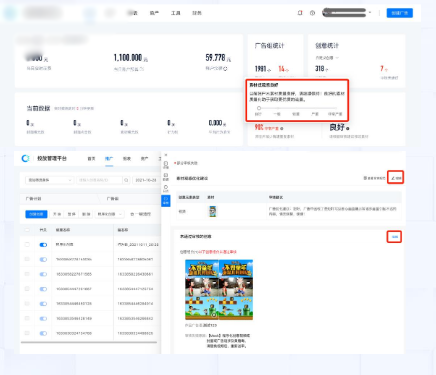This screenshot has height=375, width=436.
Task: Toggle the switch in the last table row
Action: (x=43, y=333)
